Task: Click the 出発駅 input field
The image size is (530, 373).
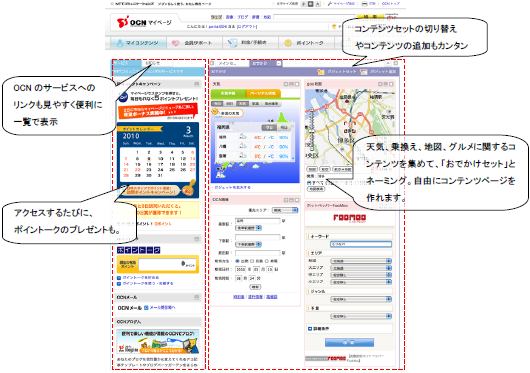Action: point(258,221)
